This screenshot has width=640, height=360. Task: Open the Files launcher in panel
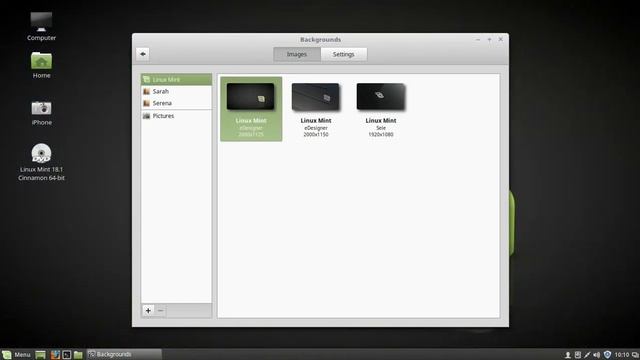(78, 354)
